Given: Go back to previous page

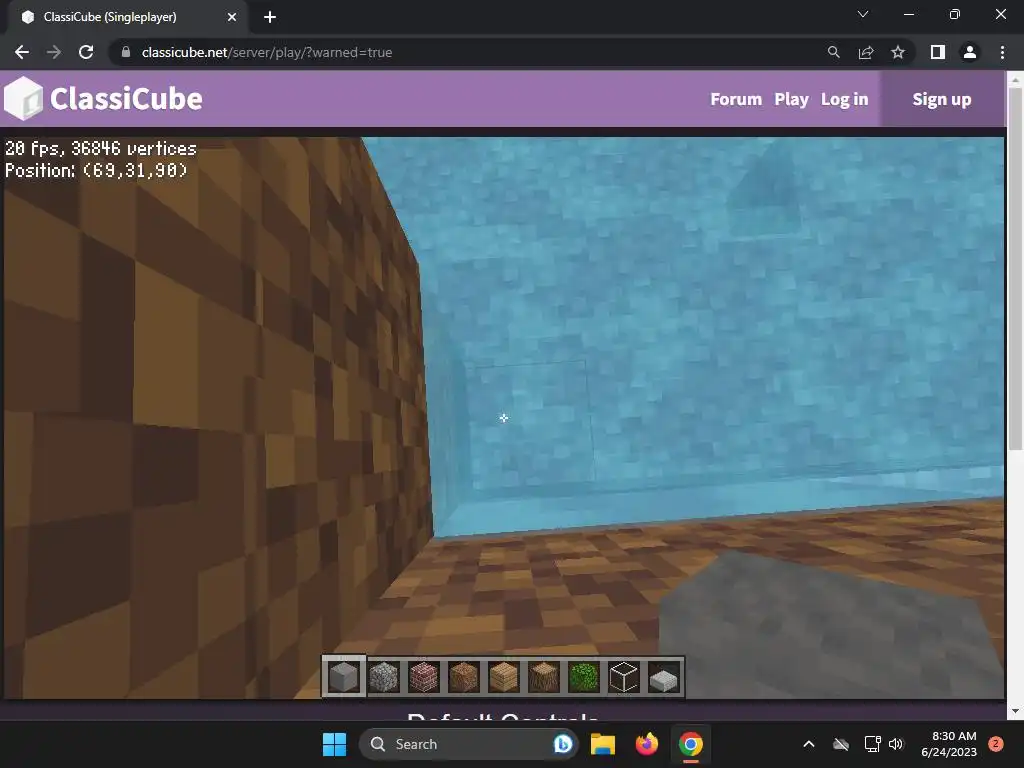Looking at the screenshot, I should click(22, 52).
